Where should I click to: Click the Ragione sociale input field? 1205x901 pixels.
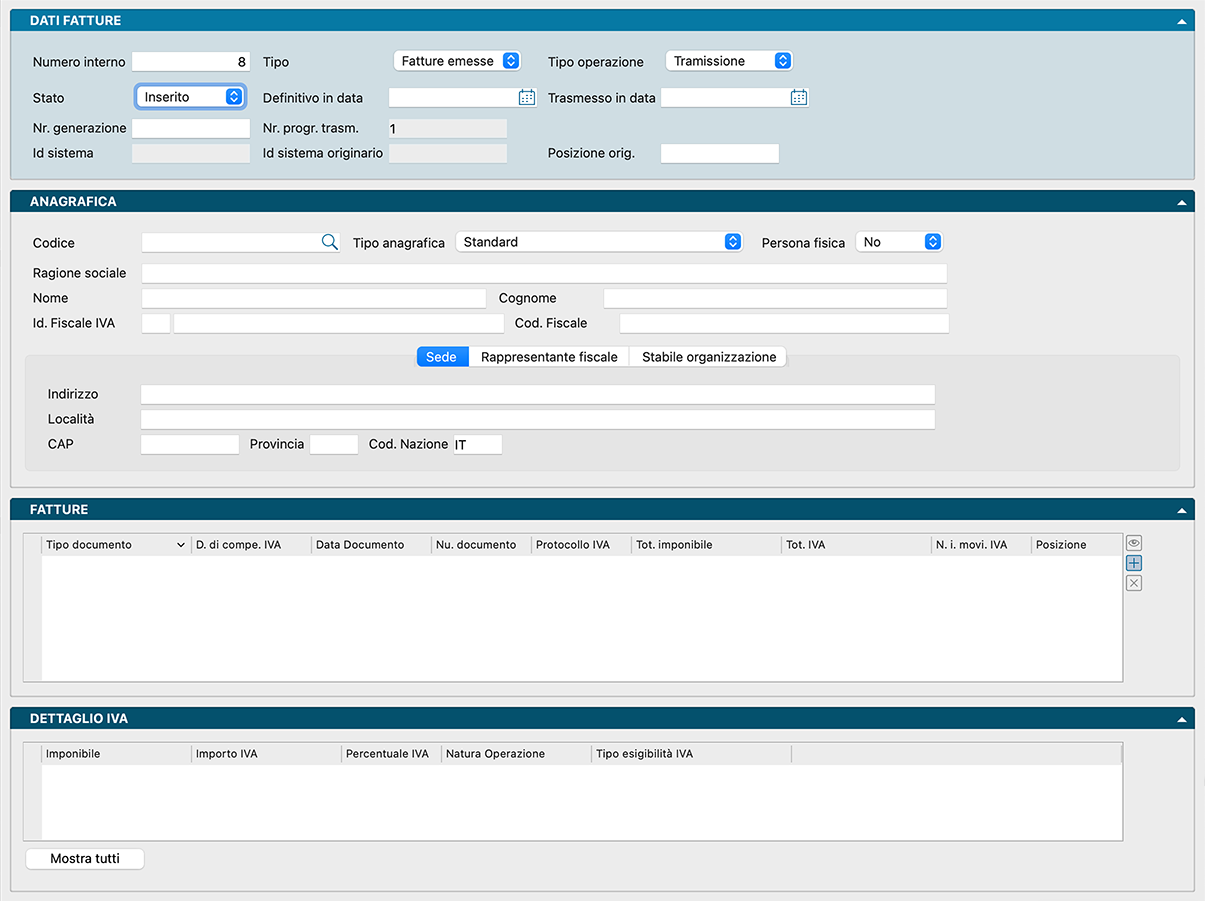tap(543, 273)
